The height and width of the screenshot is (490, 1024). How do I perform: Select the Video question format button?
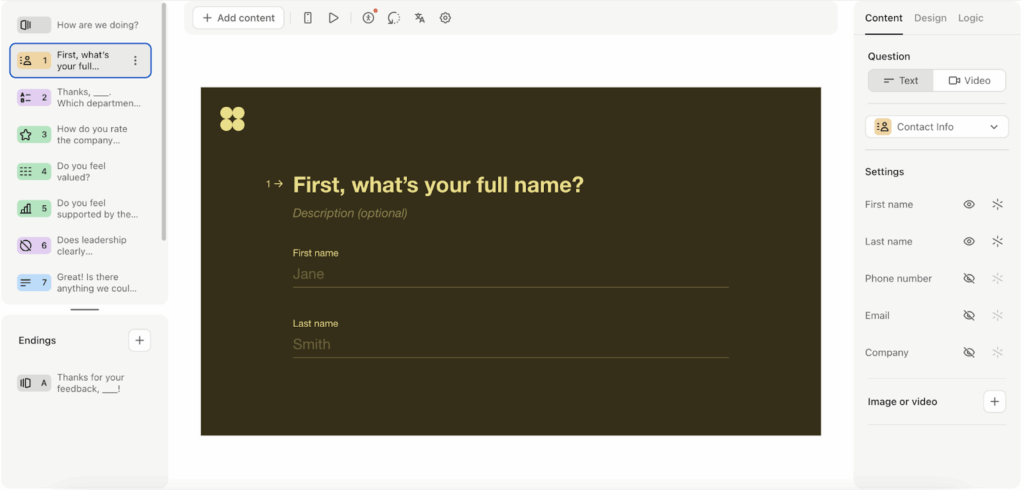969,81
